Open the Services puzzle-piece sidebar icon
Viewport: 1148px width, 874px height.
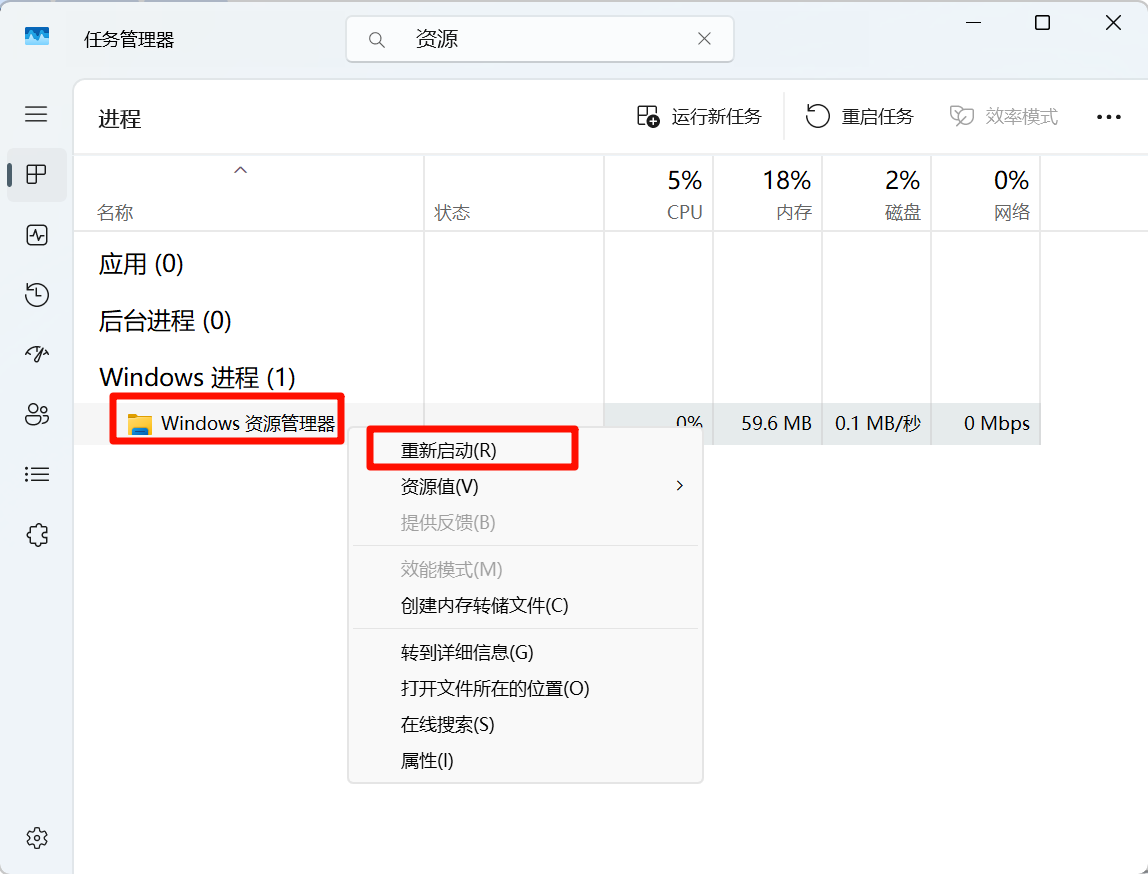37,535
